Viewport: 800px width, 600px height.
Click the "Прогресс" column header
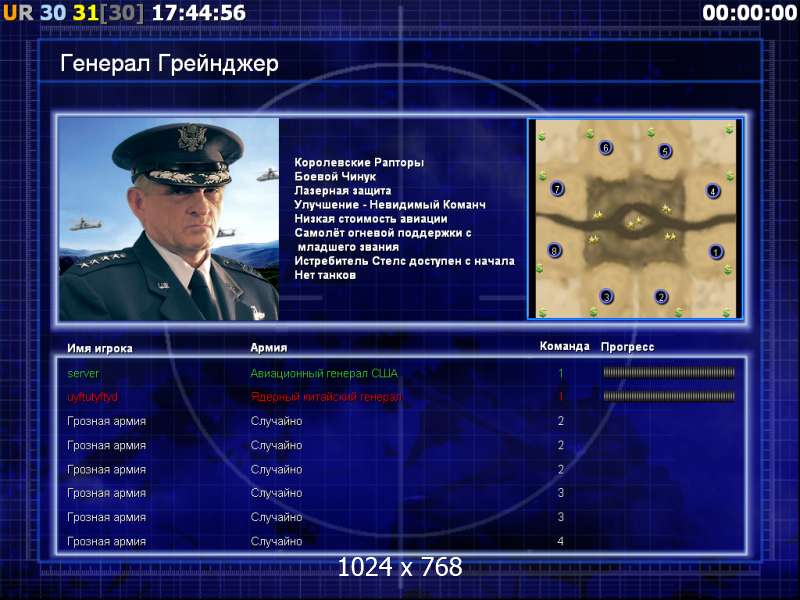pyautogui.click(x=627, y=347)
